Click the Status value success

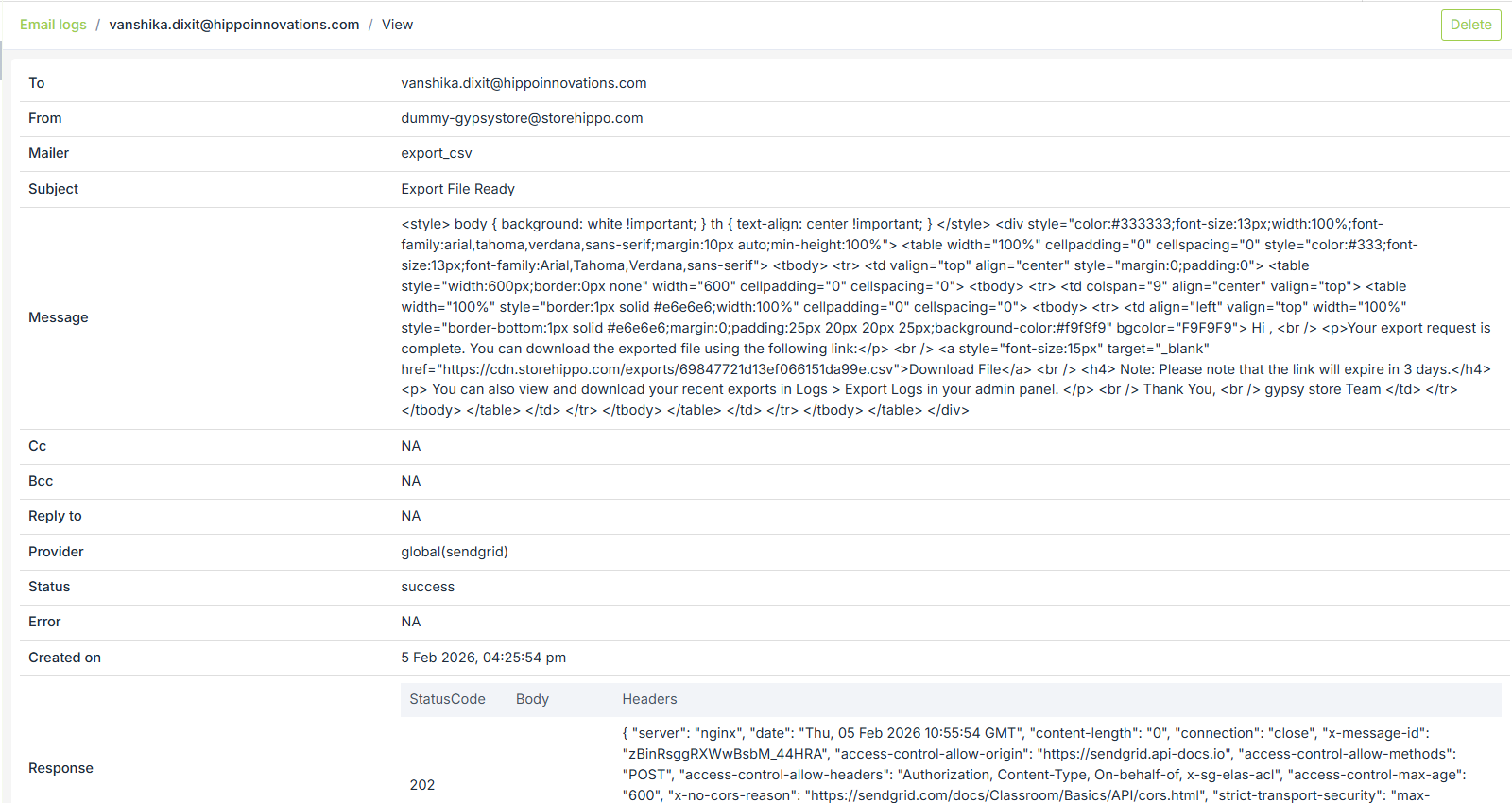[427, 587]
